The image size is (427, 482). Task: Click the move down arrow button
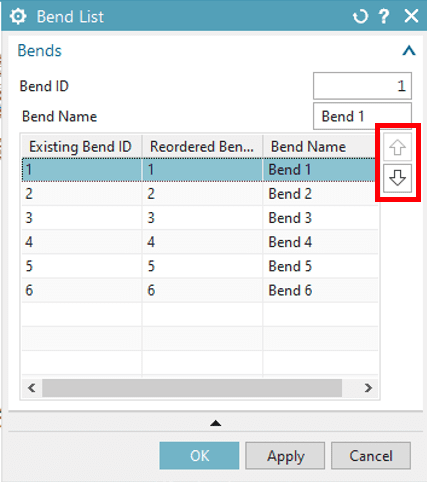397,178
